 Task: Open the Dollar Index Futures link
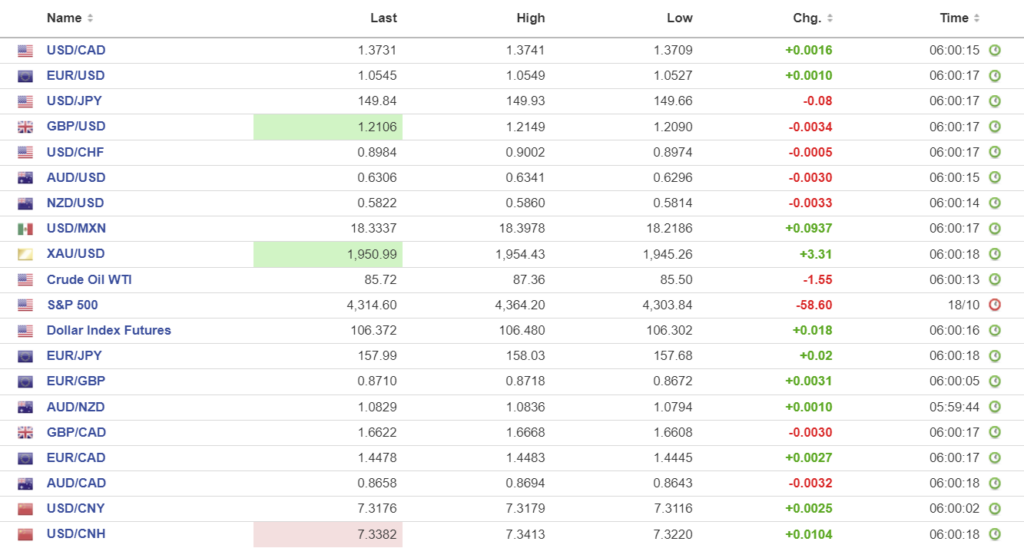pyautogui.click(x=109, y=331)
